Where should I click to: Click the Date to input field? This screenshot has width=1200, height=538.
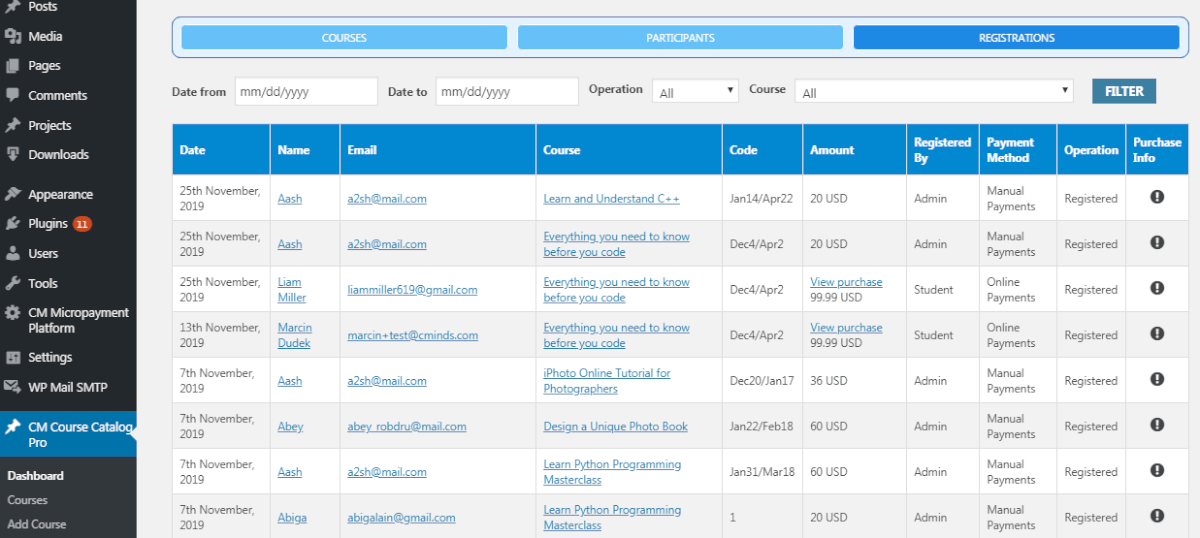point(507,92)
